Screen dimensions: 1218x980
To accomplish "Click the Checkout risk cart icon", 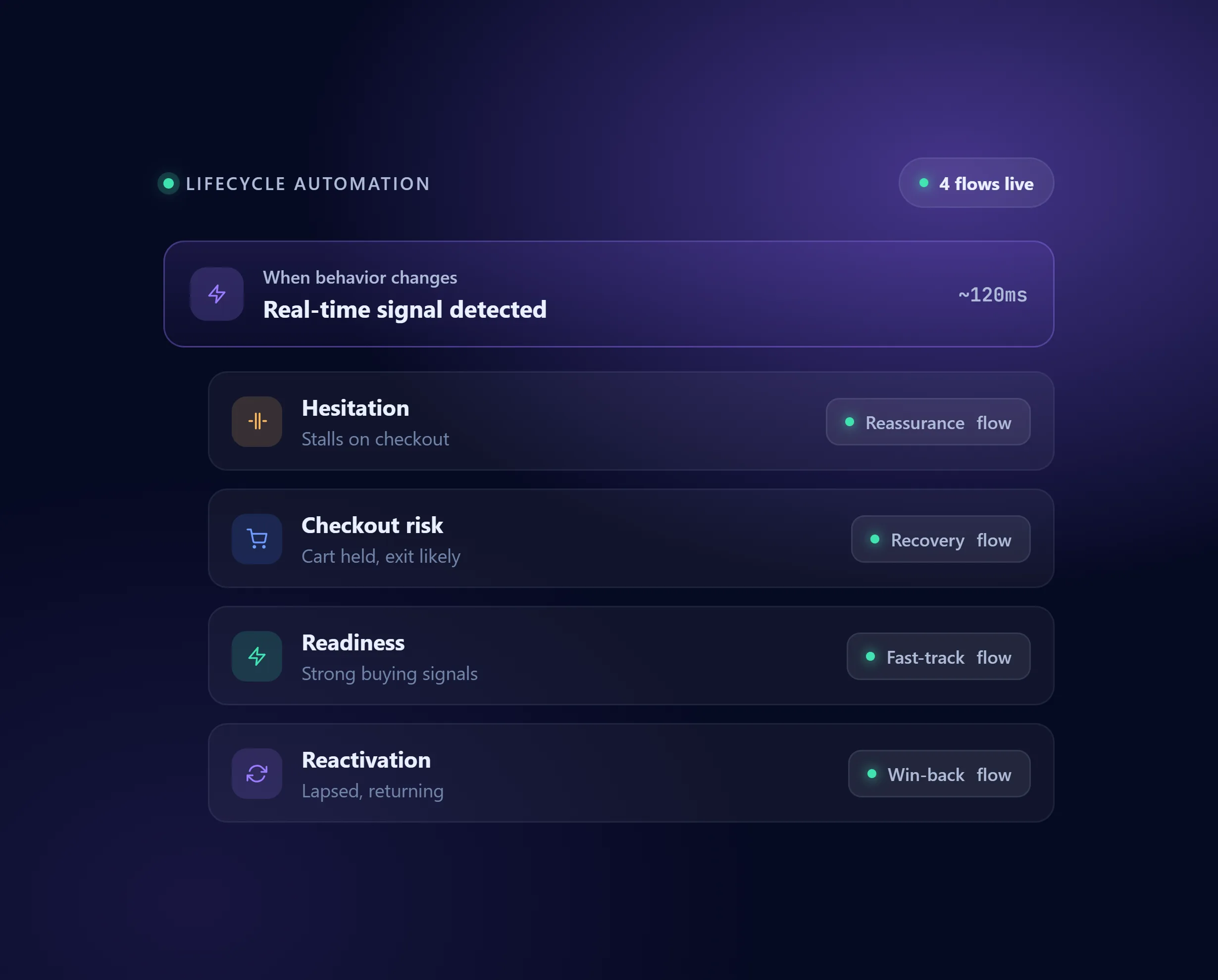I will coord(257,539).
